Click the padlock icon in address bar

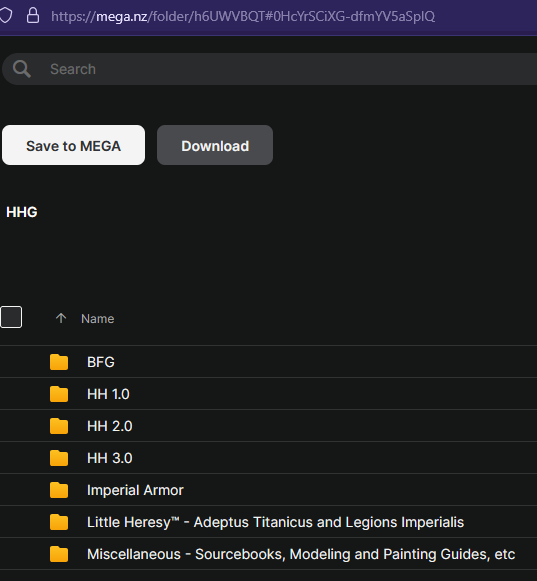tap(33, 16)
